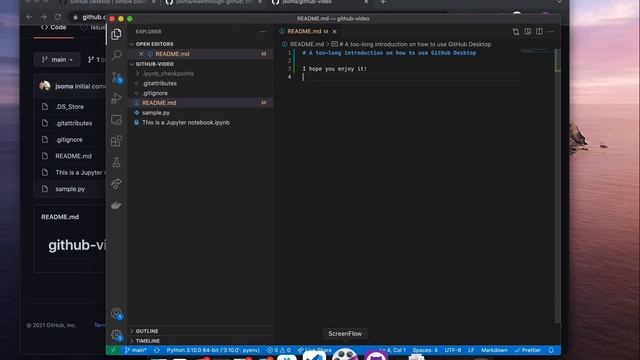This screenshot has height=360, width=640.
Task: Click README.md breadcrumb above editor
Action: coord(307,44)
